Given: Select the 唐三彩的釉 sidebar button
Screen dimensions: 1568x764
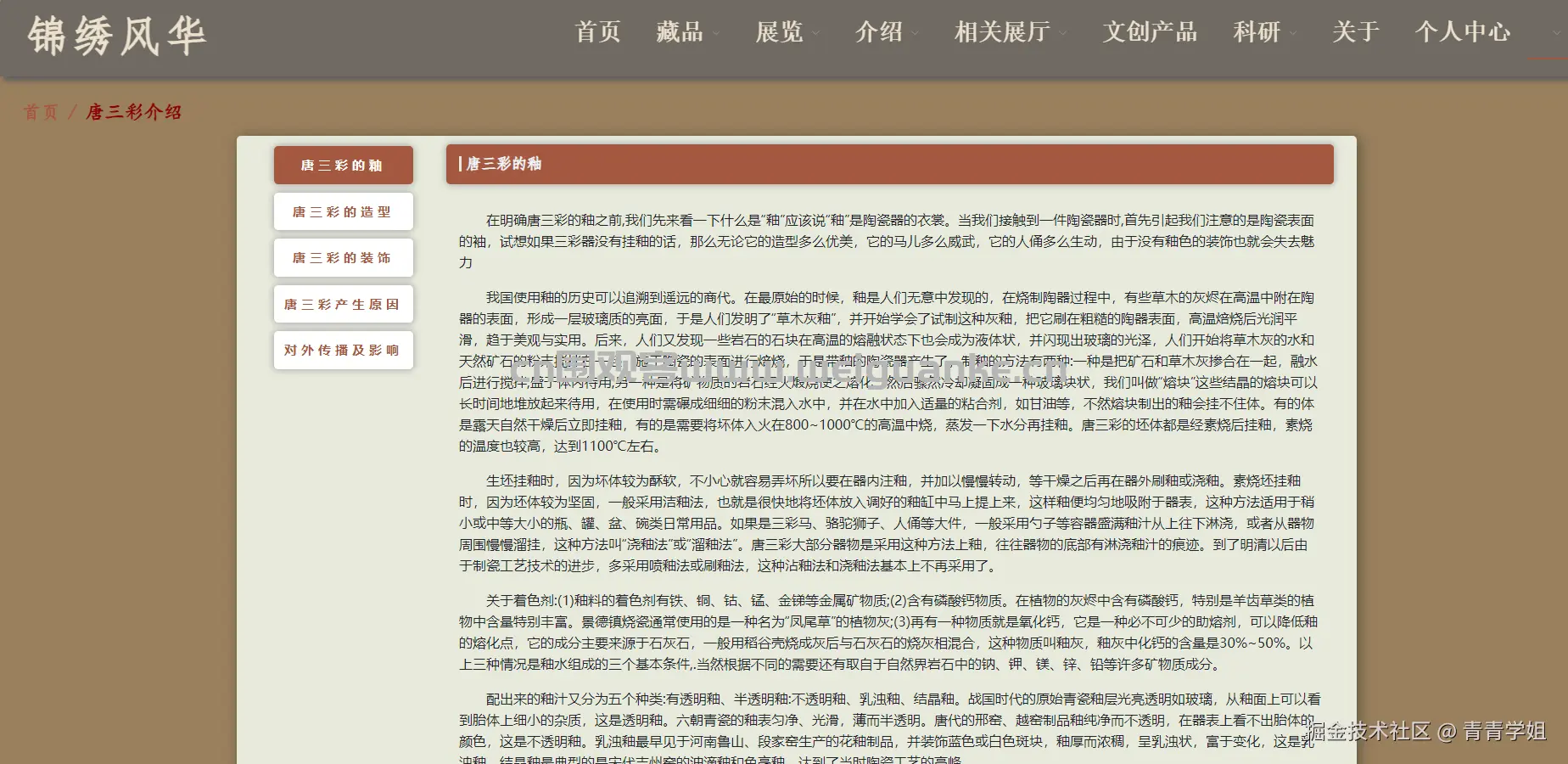Looking at the screenshot, I should [x=343, y=165].
